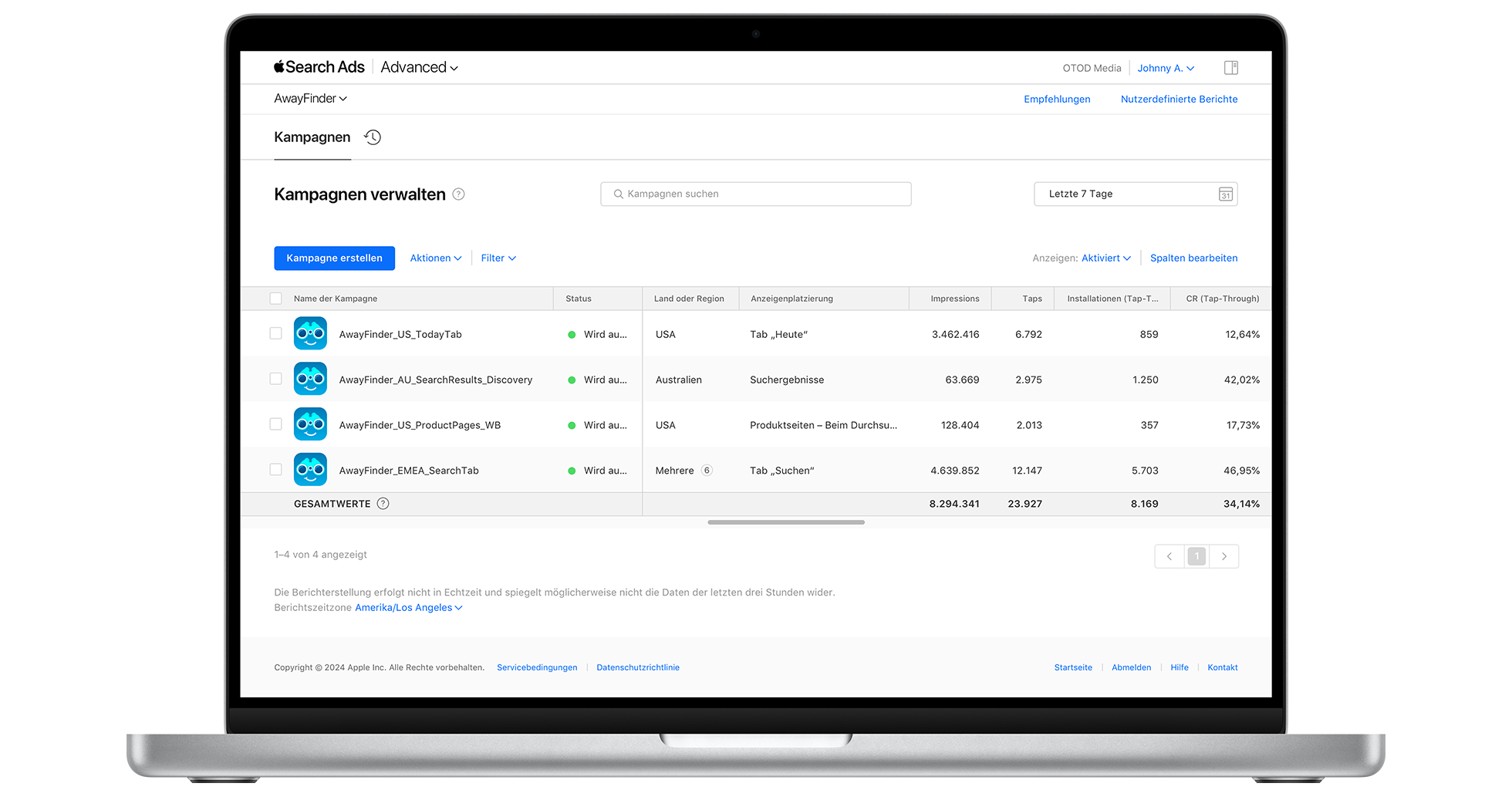Open the Letzte 7 Tage date range selector
Viewport: 1512px width, 790px height.
[1136, 194]
